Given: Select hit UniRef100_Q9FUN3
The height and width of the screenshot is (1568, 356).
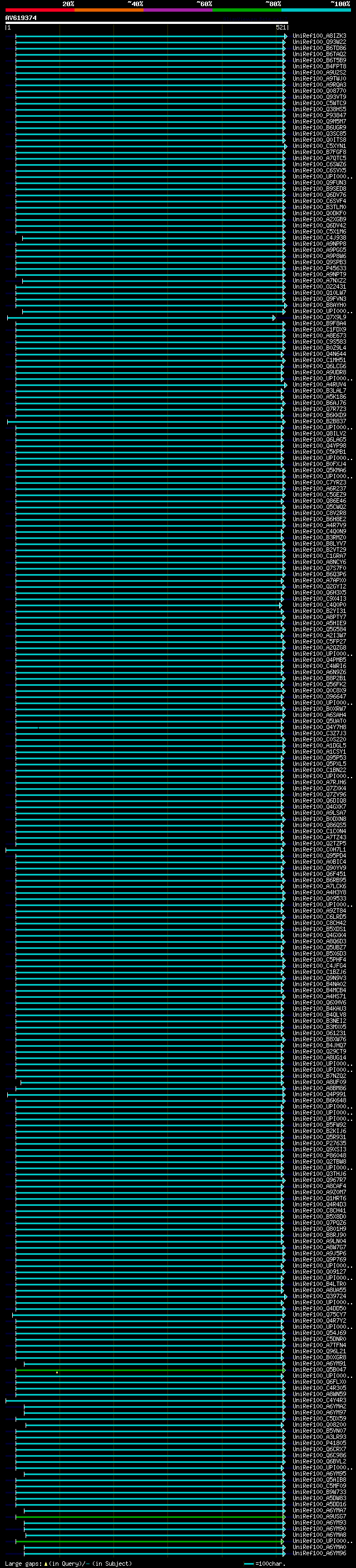Looking at the screenshot, I should (x=319, y=182).
